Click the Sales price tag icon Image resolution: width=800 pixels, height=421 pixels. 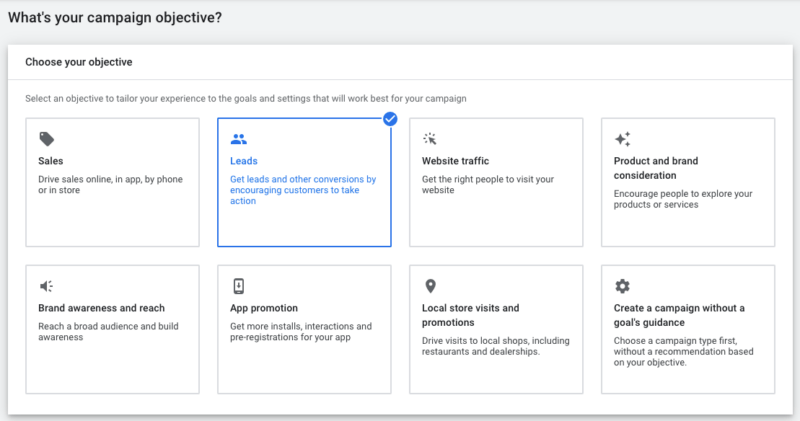click(x=46, y=139)
